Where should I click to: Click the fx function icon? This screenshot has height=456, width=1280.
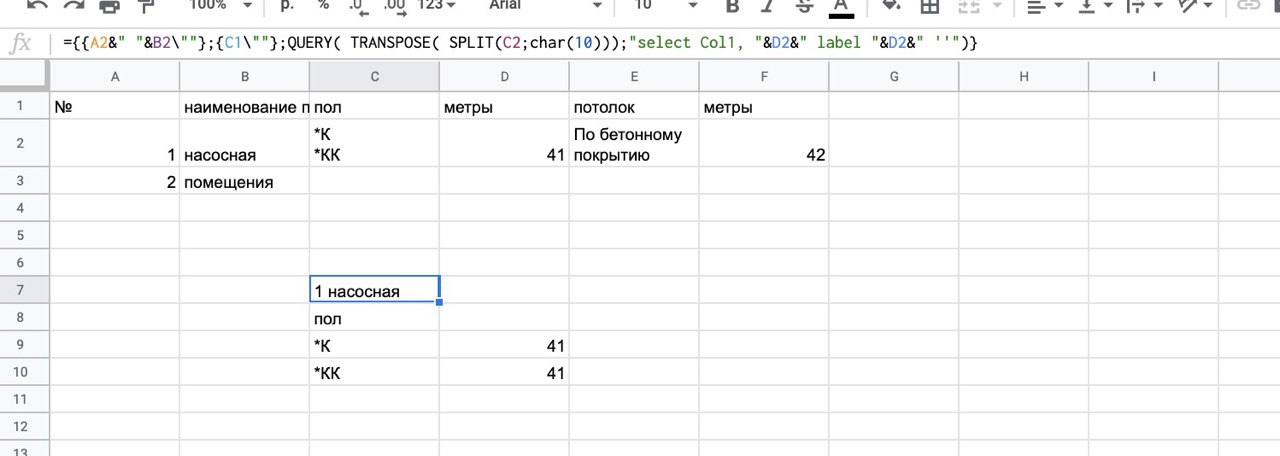21,44
